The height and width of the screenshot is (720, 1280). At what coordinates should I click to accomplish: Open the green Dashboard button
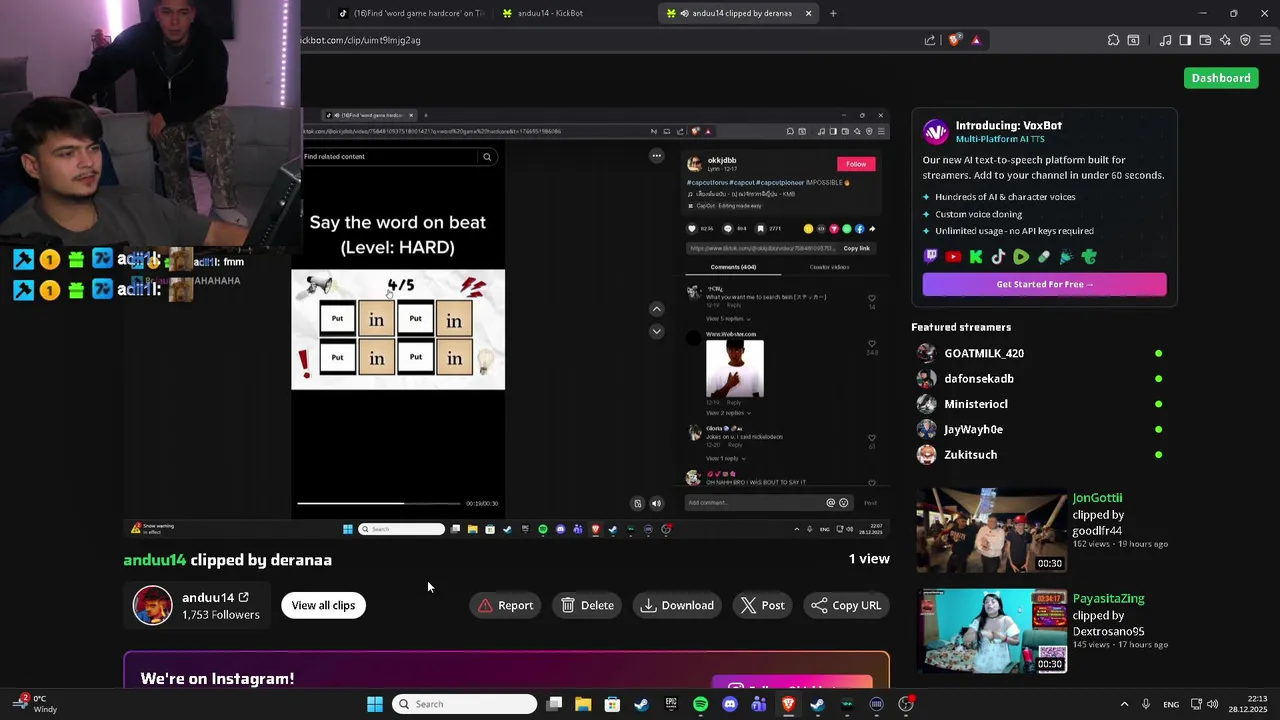pyautogui.click(x=1221, y=78)
